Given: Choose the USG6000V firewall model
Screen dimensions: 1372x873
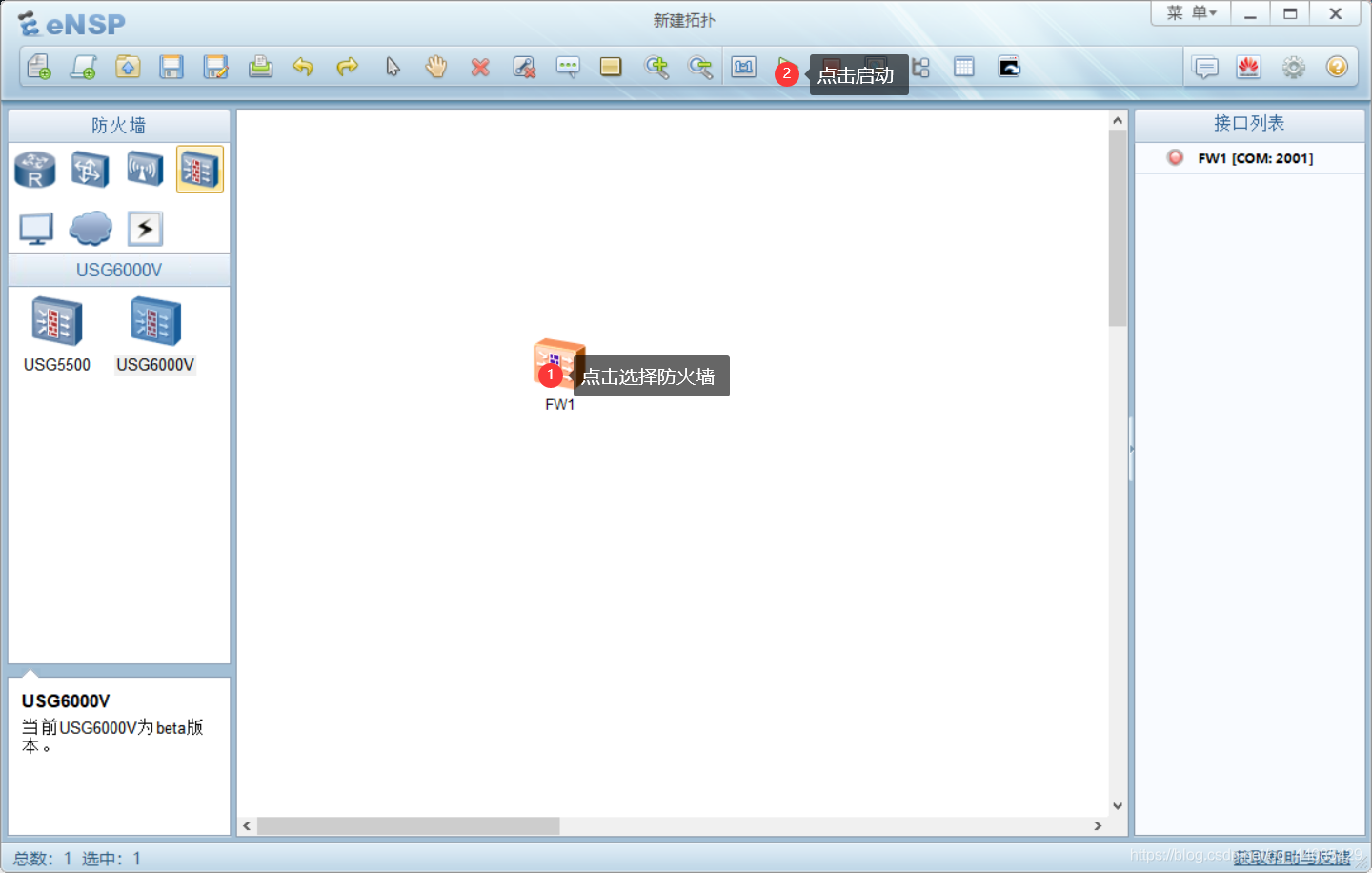Looking at the screenshot, I should [x=155, y=335].
